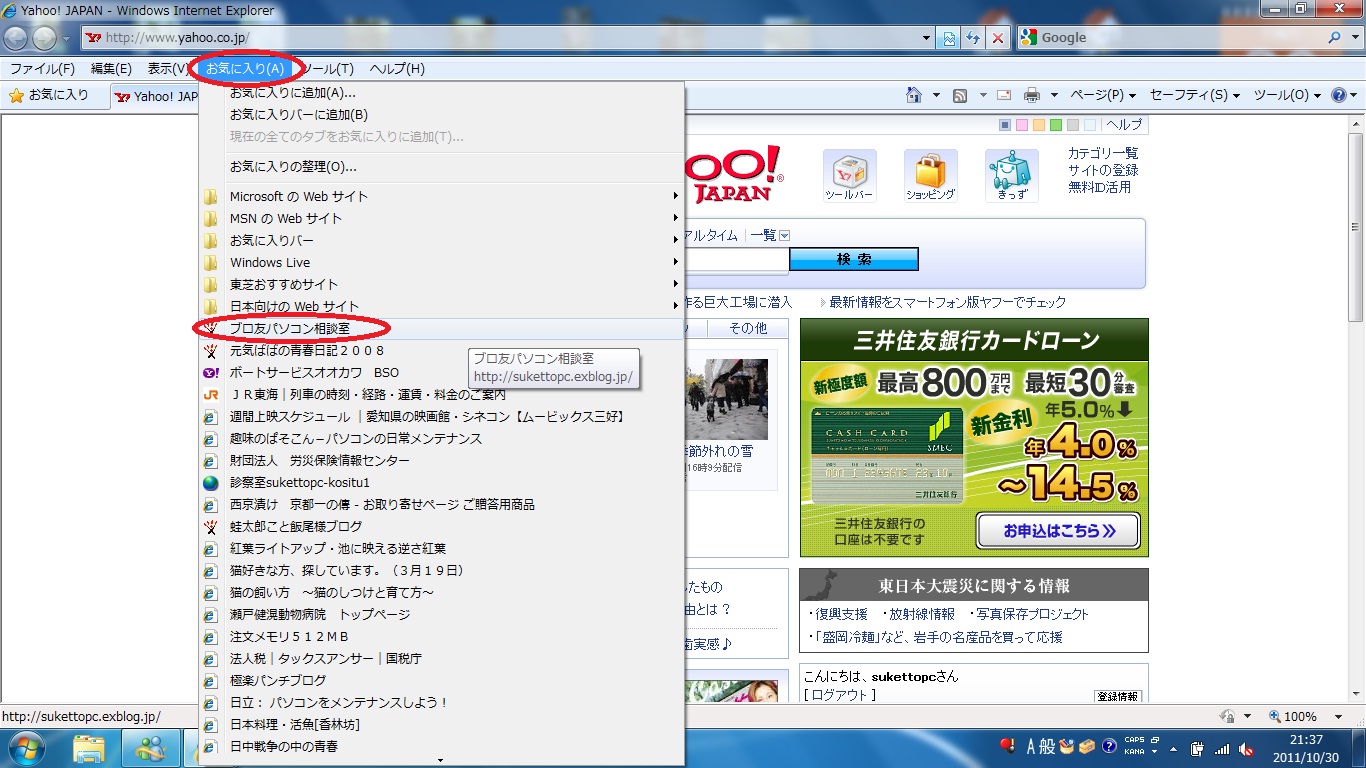Open the Home button dropdown arrow
Screen dimensions: 1366x768
(936, 95)
